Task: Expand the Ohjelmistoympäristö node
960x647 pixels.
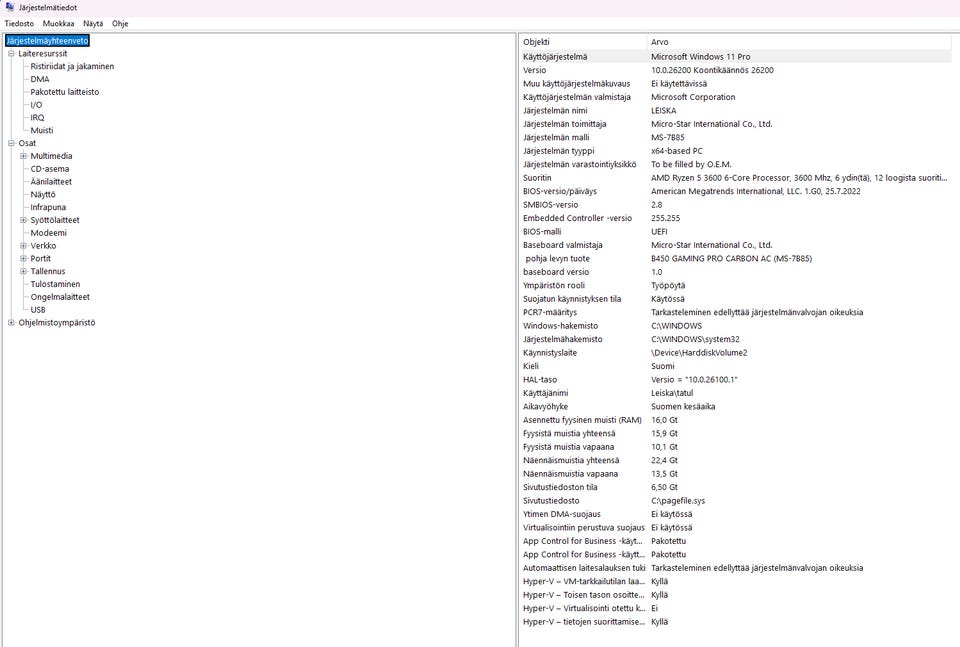Action: coord(11,323)
